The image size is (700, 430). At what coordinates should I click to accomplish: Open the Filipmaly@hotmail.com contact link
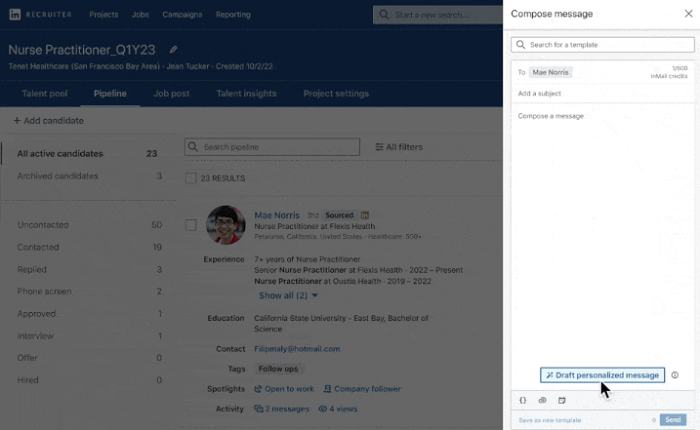click(x=297, y=349)
